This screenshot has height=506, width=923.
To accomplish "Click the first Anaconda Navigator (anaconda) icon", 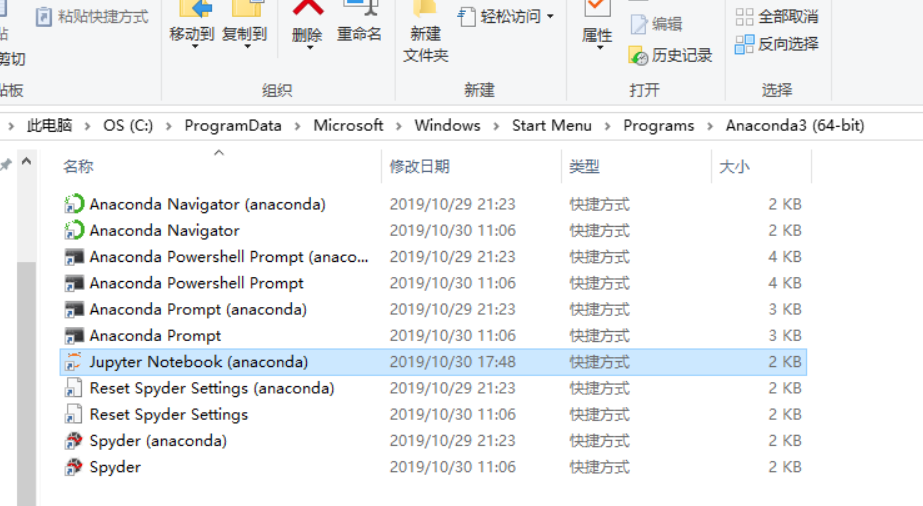I will point(74,204).
